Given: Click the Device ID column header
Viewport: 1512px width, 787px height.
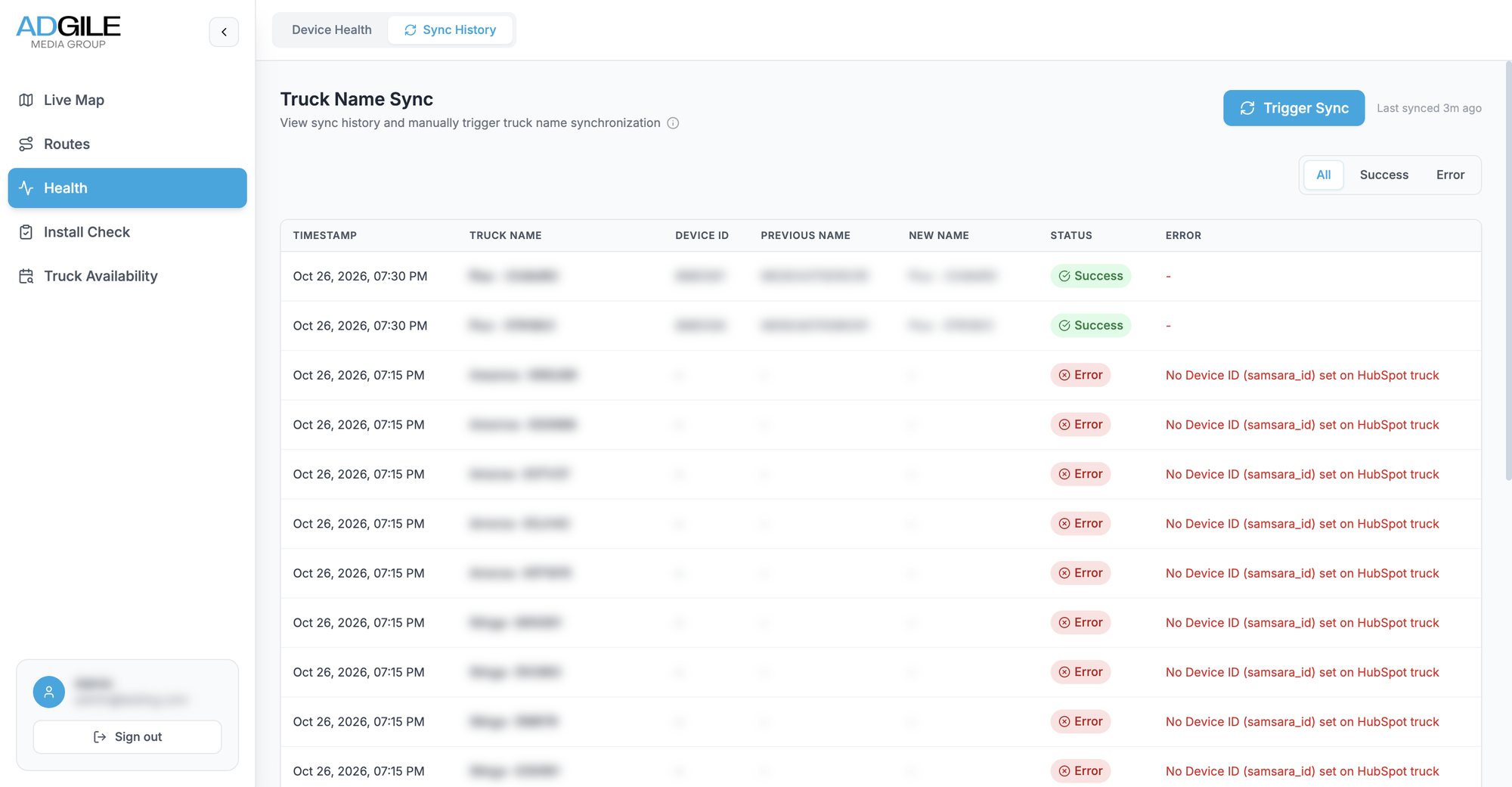Looking at the screenshot, I should [702, 235].
